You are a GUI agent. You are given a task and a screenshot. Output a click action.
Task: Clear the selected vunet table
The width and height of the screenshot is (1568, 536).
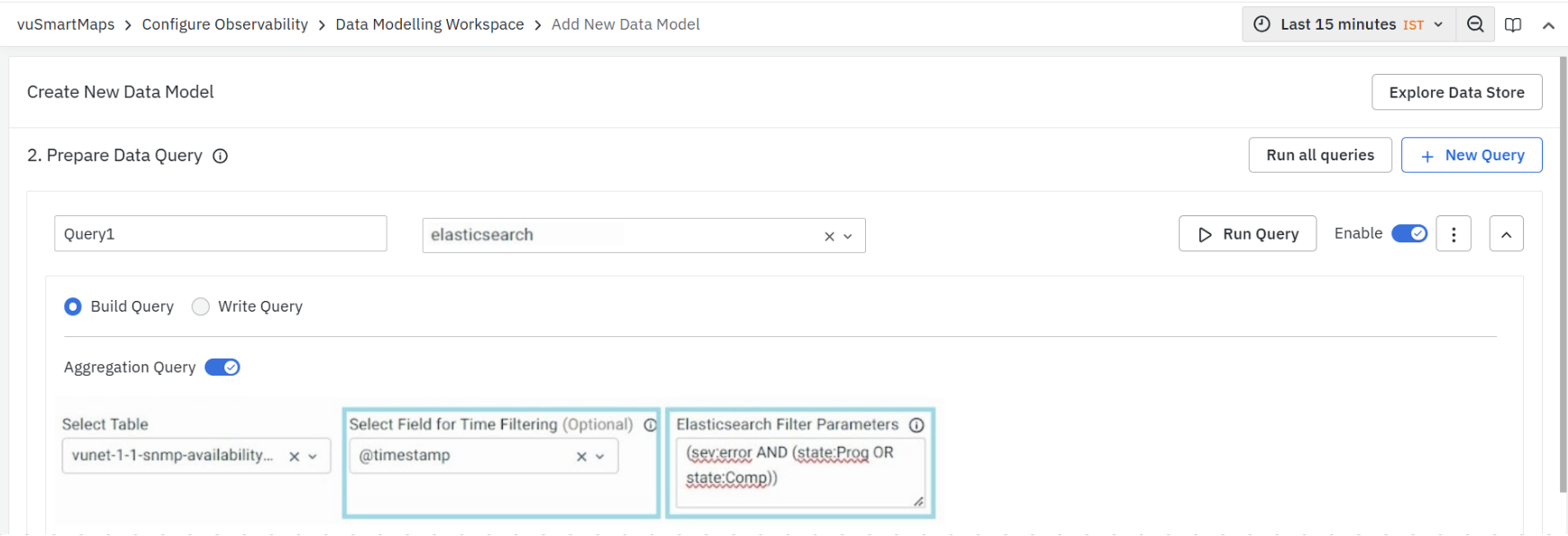coord(294,457)
